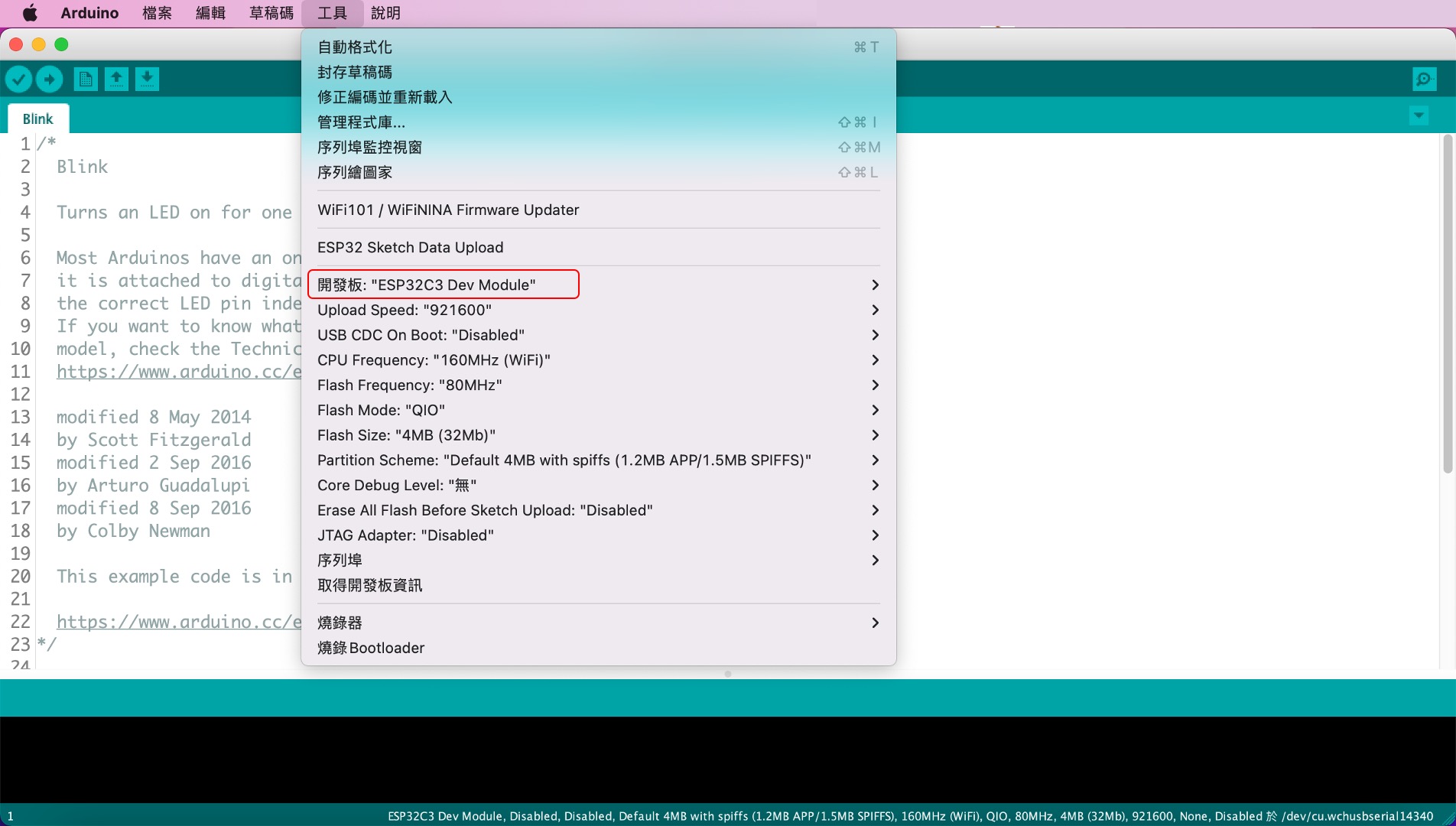Open the 編輯 menu
1456x826 pixels.
coord(210,13)
